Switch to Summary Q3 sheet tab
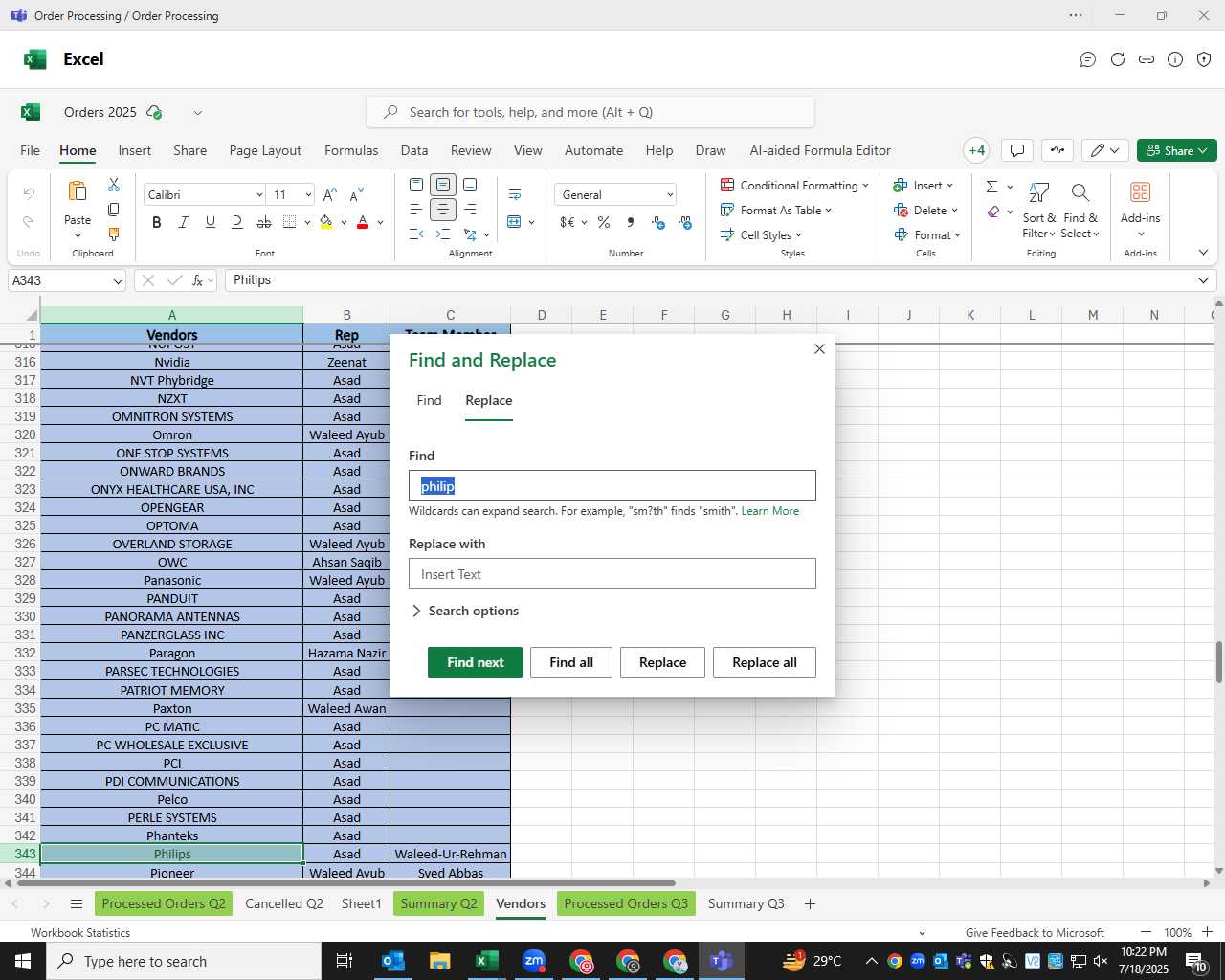Viewport: 1225px width, 980px height. pyautogui.click(x=746, y=903)
